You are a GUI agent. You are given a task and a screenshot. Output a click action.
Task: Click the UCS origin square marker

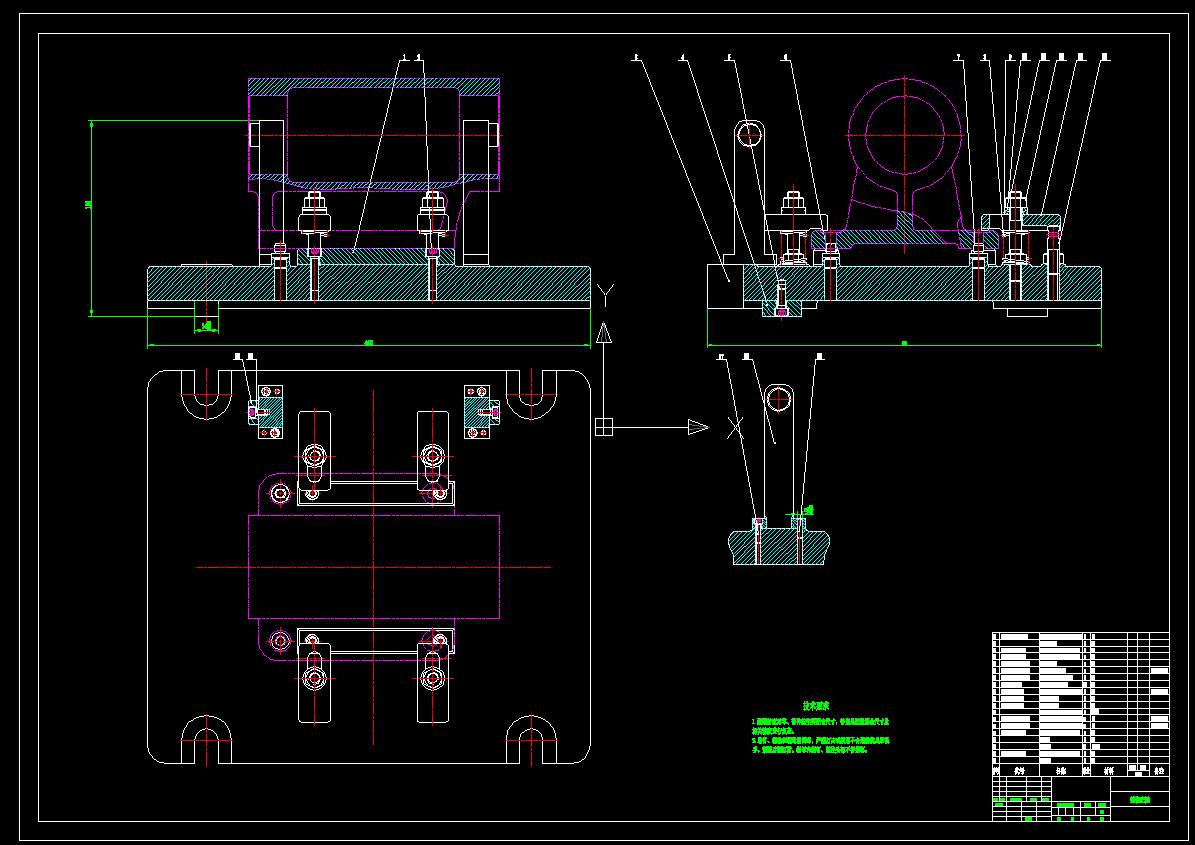click(604, 427)
